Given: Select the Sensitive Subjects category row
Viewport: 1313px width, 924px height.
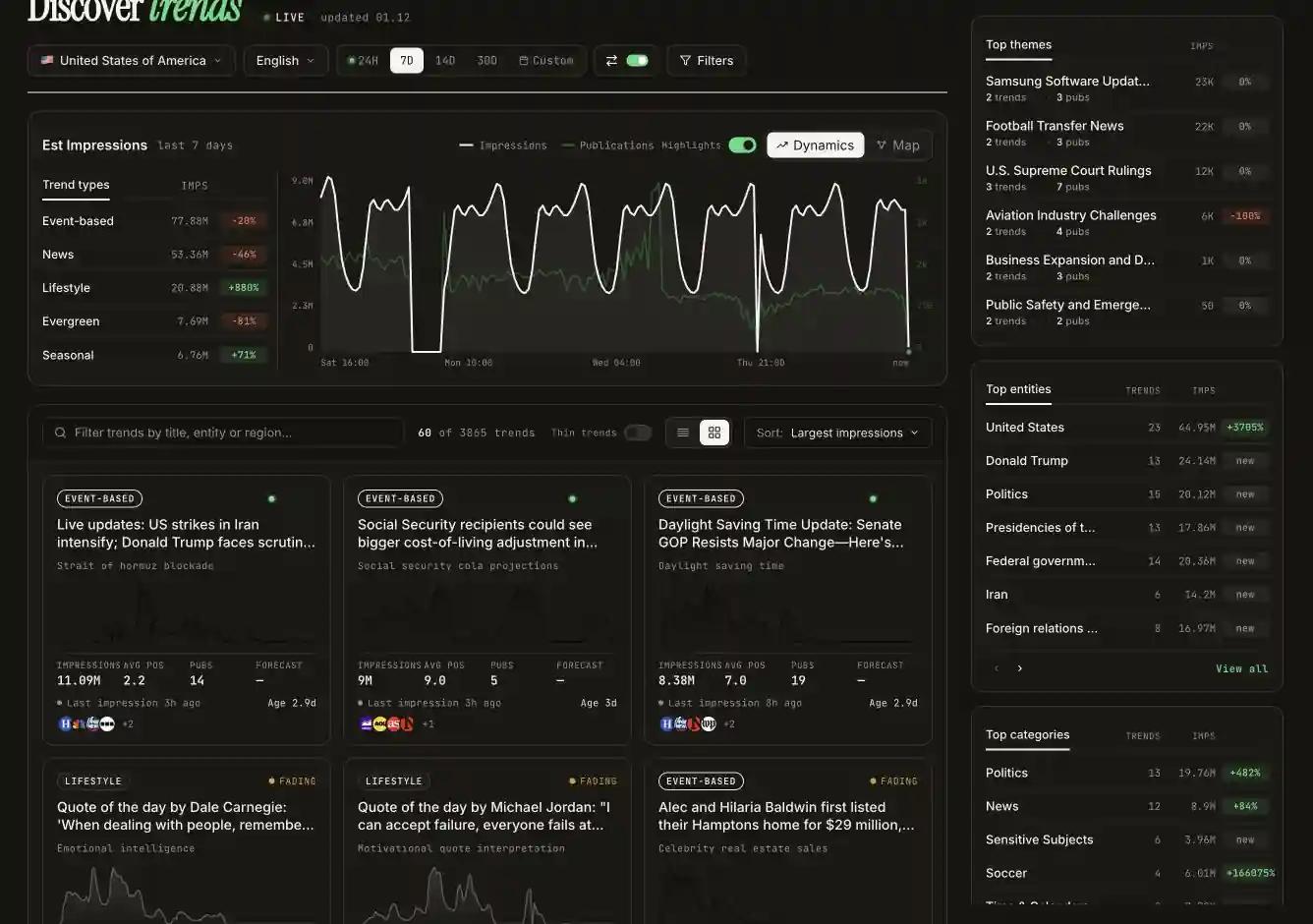Looking at the screenshot, I should (x=1126, y=840).
